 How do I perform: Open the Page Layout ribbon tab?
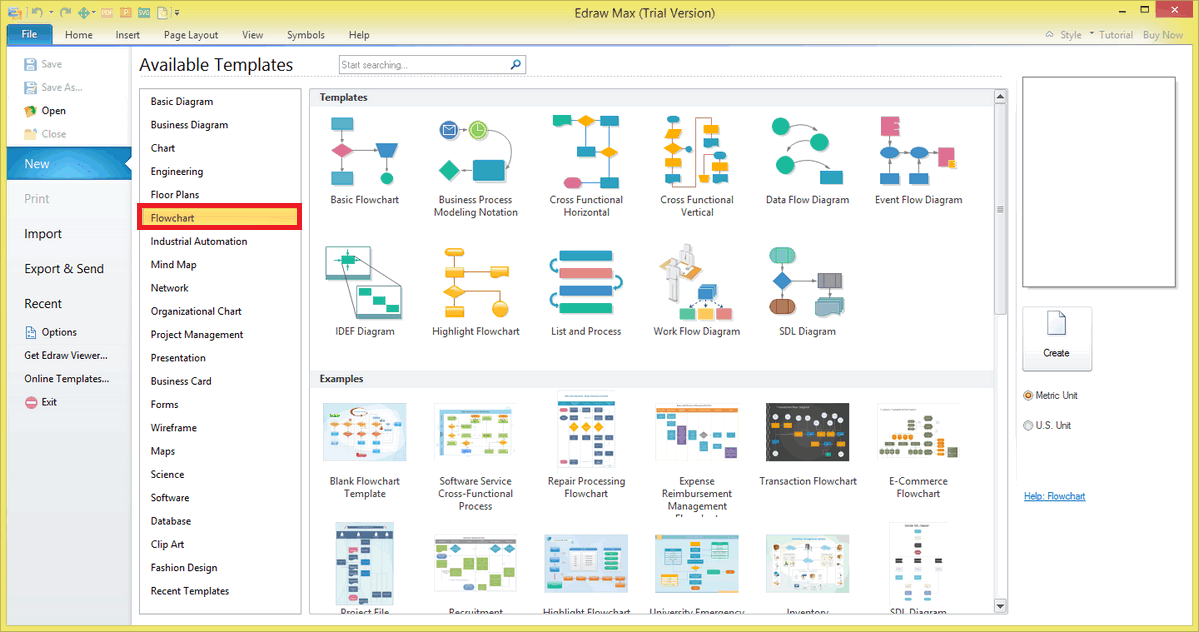tap(190, 35)
